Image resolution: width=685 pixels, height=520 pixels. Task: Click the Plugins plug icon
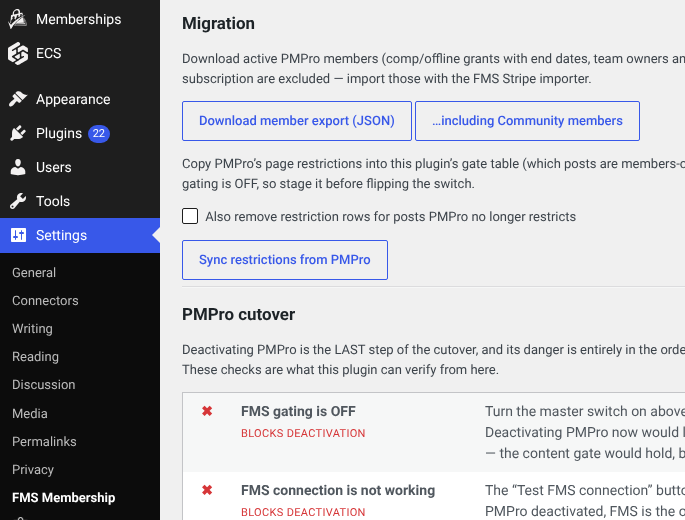(18, 133)
